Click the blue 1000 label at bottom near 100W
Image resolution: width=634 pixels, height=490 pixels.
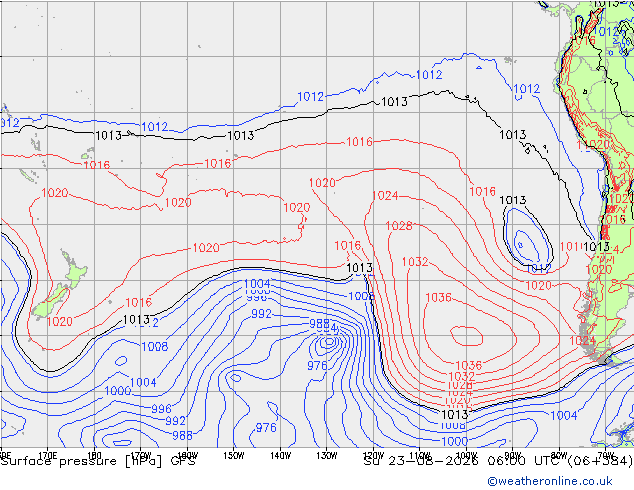(454, 441)
